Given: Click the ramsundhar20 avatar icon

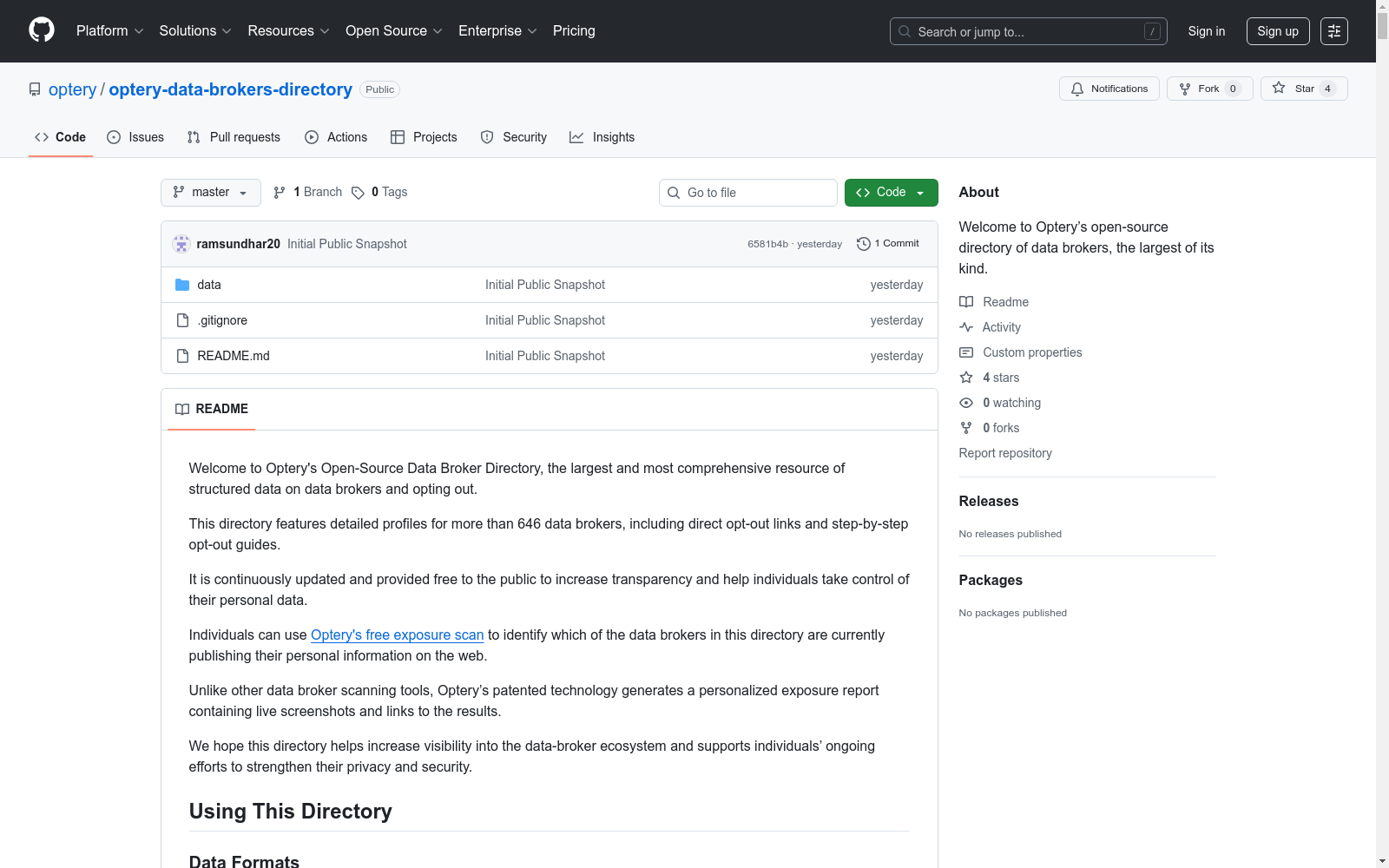Looking at the screenshot, I should click(x=181, y=244).
